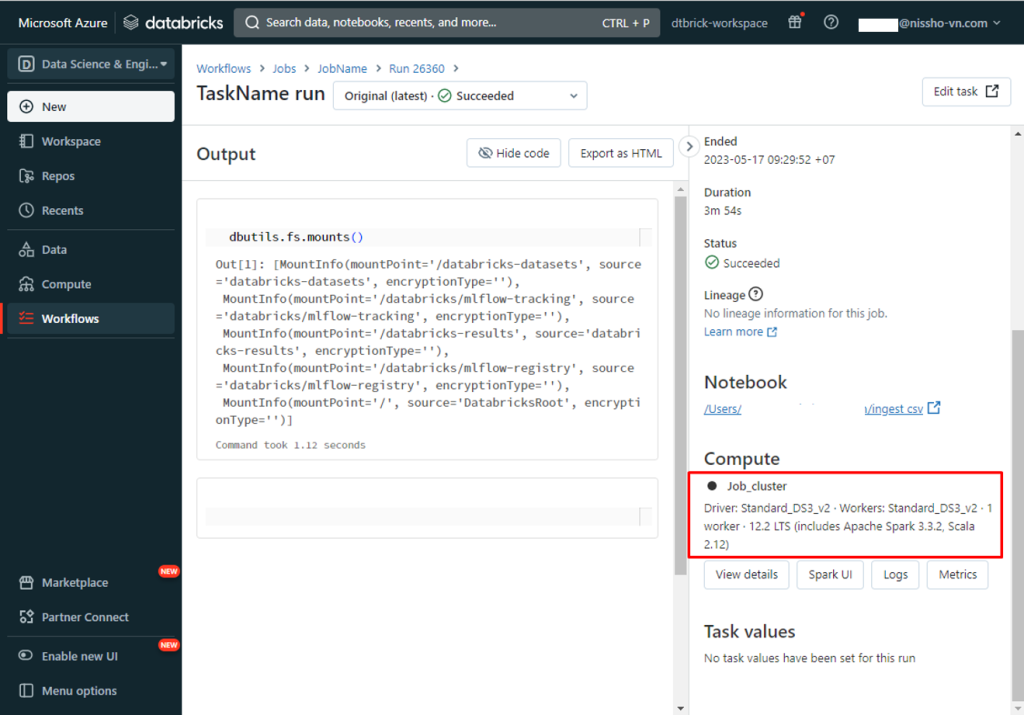Viewport: 1024px width, 715px height.
Task: Open Partner Connect in sidebar
Action: (84, 617)
